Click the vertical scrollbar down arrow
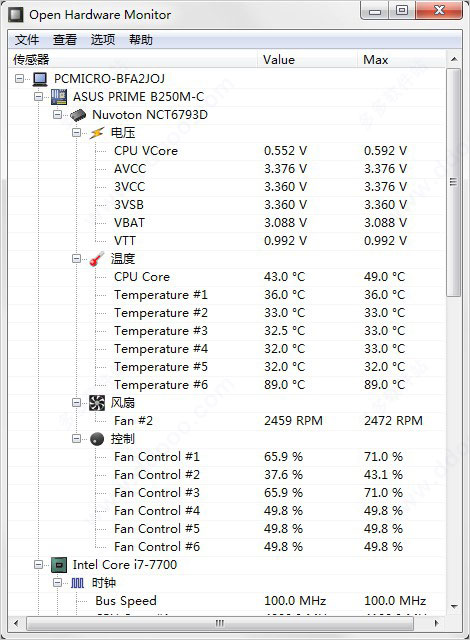The width and height of the screenshot is (470, 640). (453, 607)
